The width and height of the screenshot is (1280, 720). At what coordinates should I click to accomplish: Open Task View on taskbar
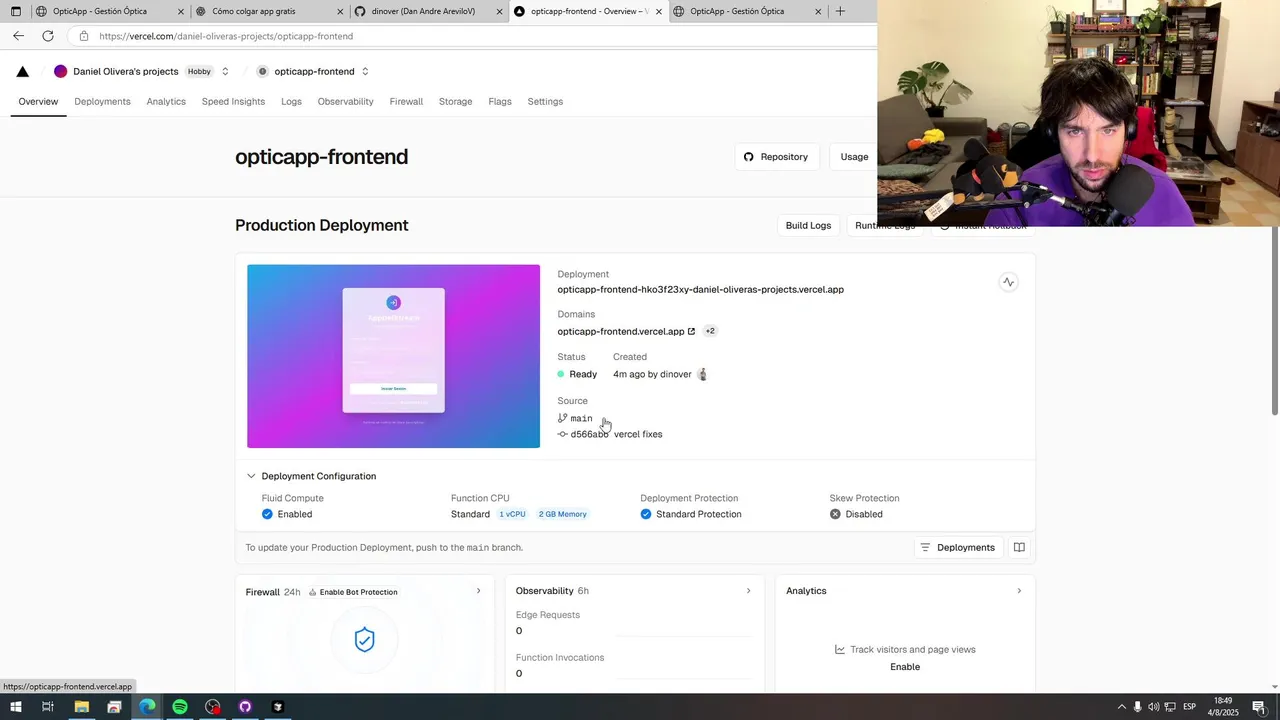[x=47, y=707]
